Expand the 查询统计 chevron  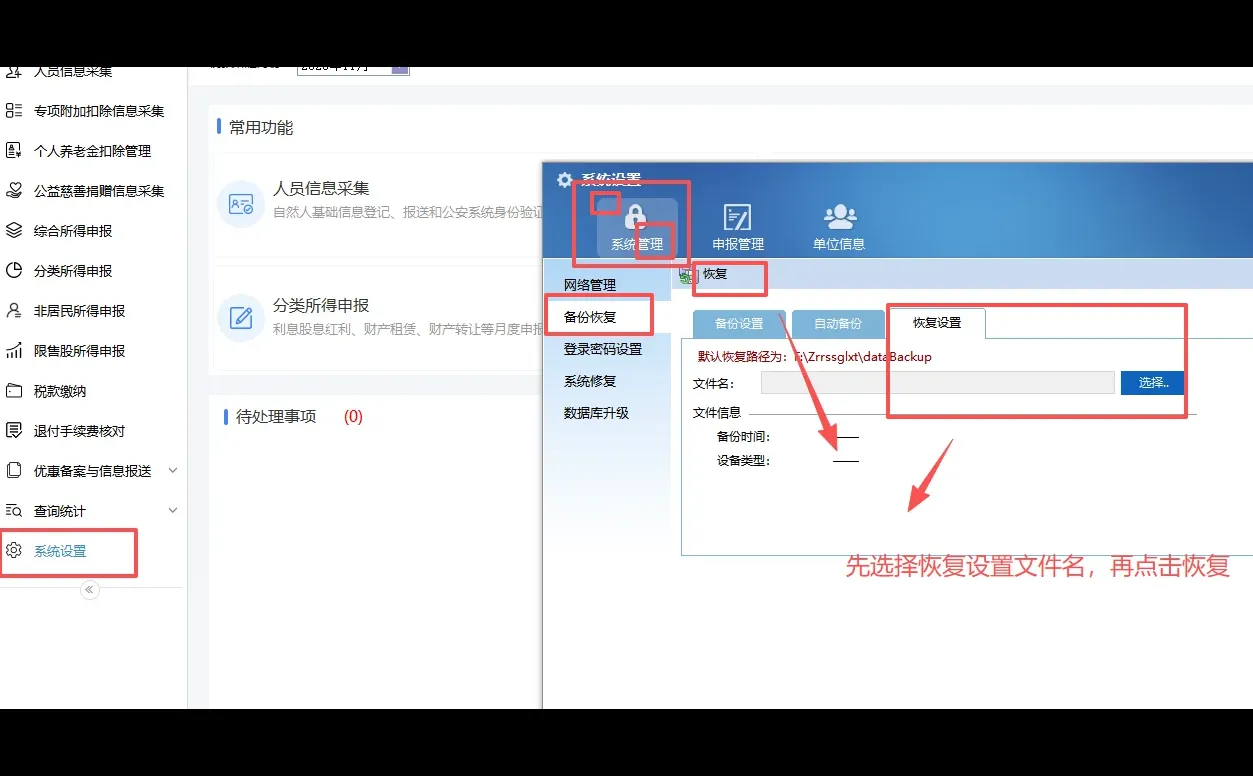pos(171,510)
